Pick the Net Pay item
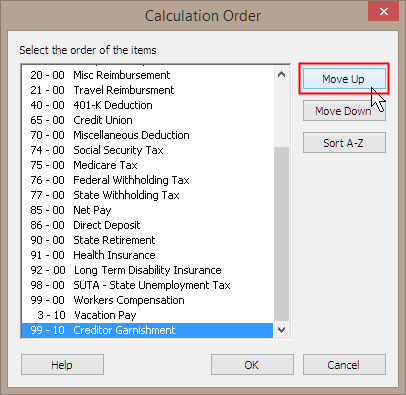The height and width of the screenshot is (395, 406). point(147,210)
